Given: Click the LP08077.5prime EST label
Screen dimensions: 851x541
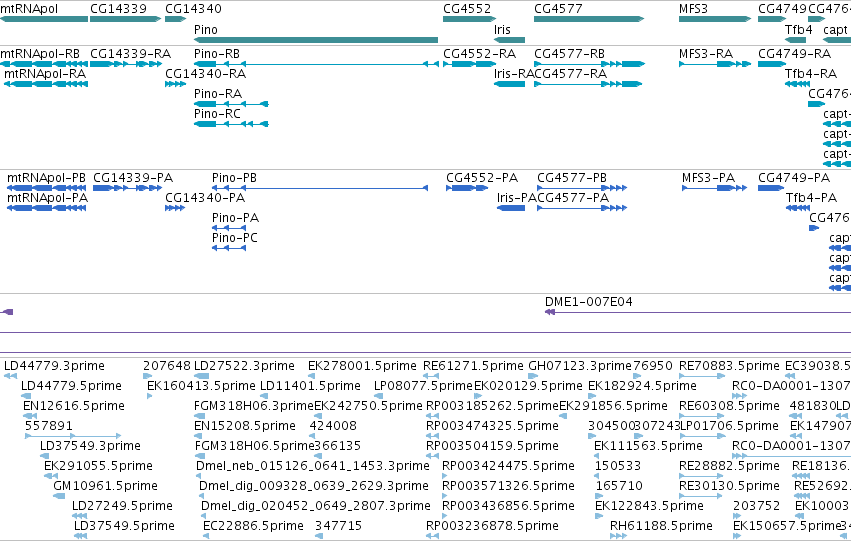Looking at the screenshot, I should coord(423,386).
